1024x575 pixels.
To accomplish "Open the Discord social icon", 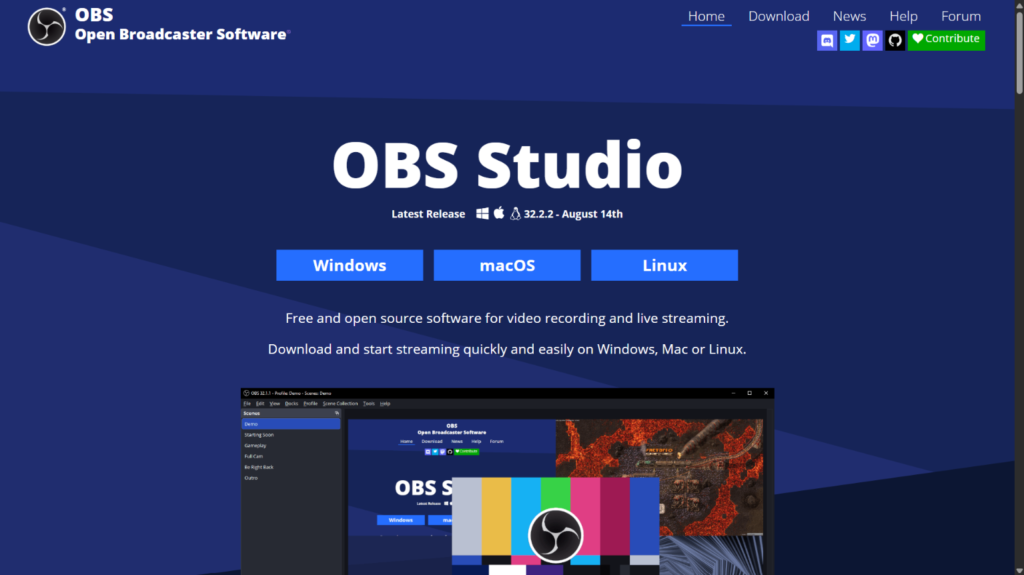I will pyautogui.click(x=827, y=40).
